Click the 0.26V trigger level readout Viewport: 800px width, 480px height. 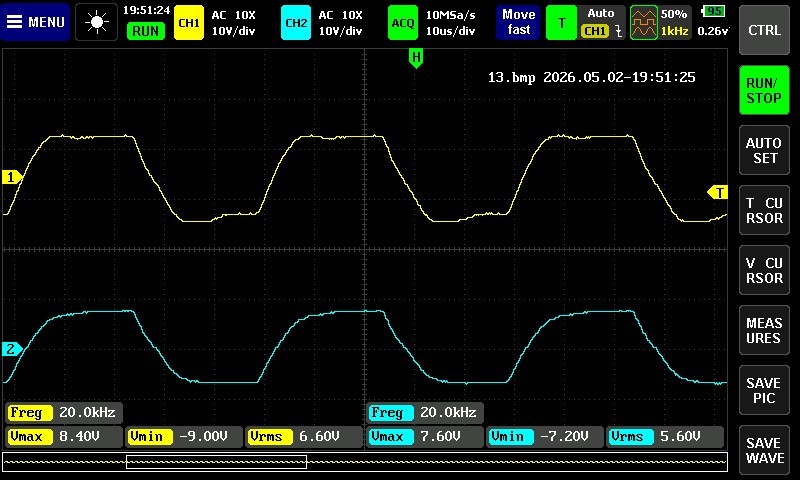coord(712,31)
